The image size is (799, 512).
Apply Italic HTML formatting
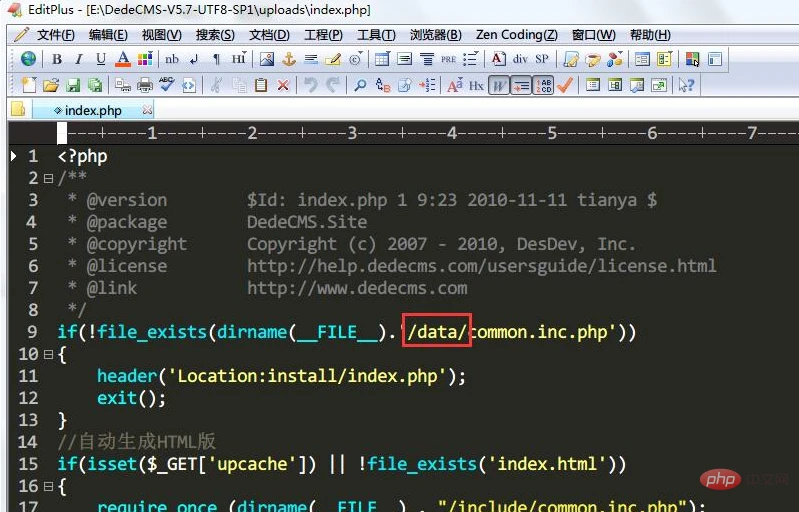pos(78,59)
